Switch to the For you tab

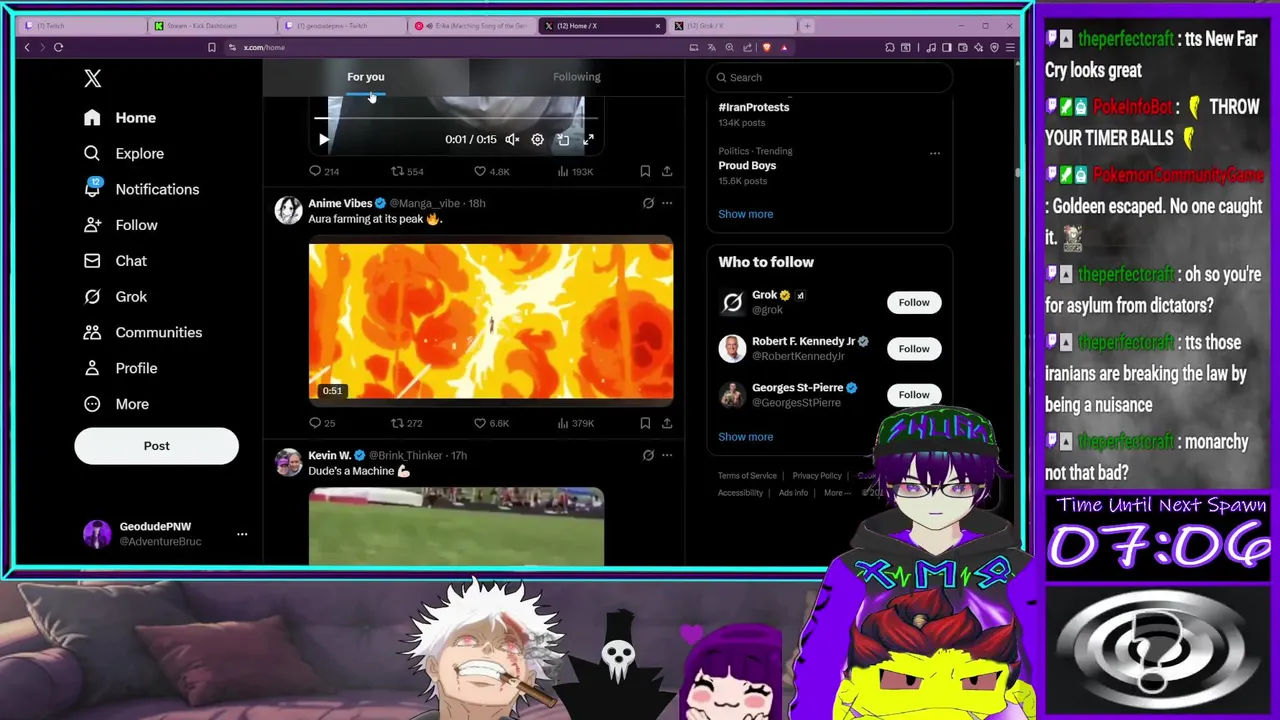366,77
